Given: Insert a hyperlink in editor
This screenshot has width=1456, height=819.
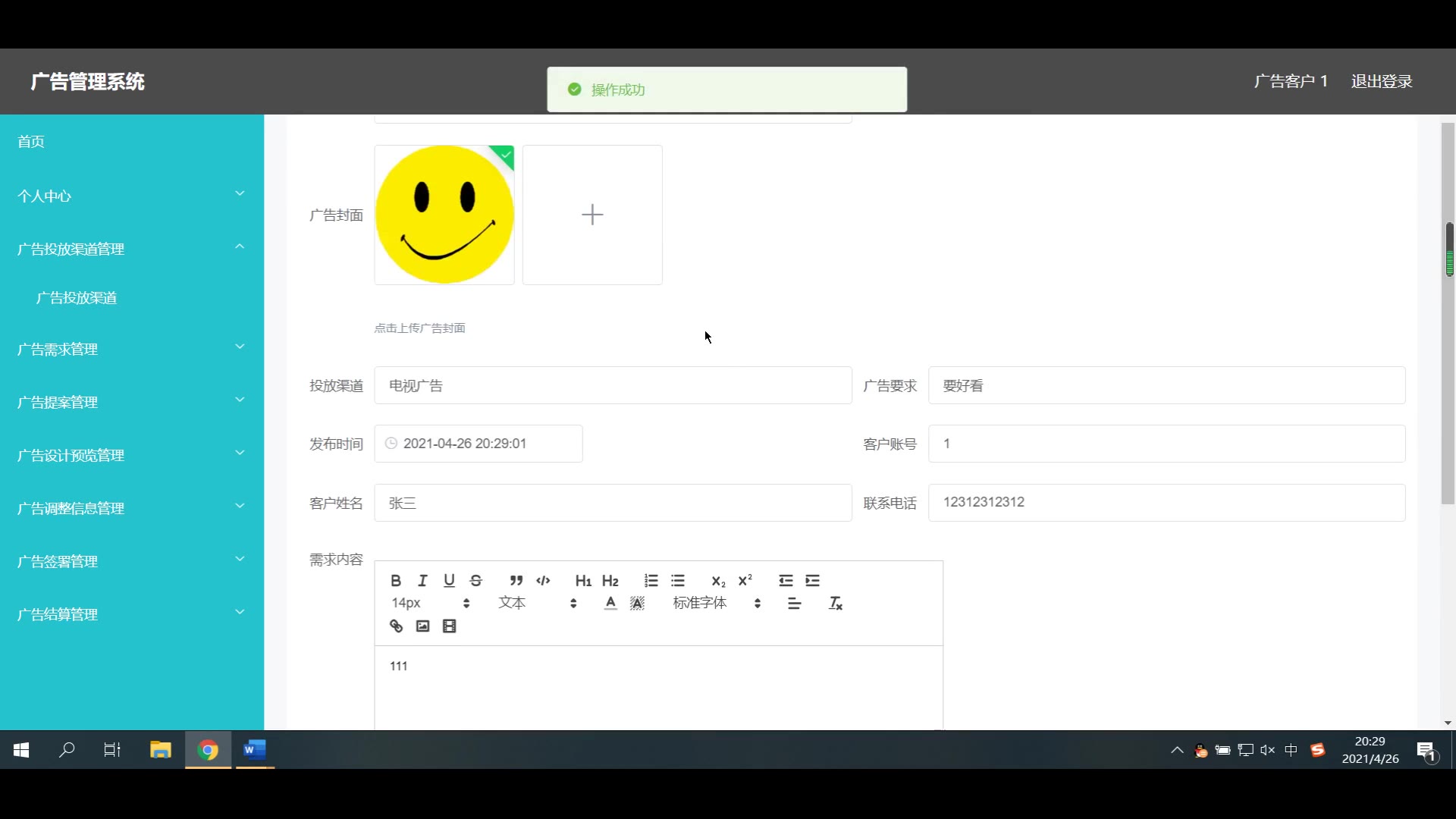Looking at the screenshot, I should pos(396,626).
